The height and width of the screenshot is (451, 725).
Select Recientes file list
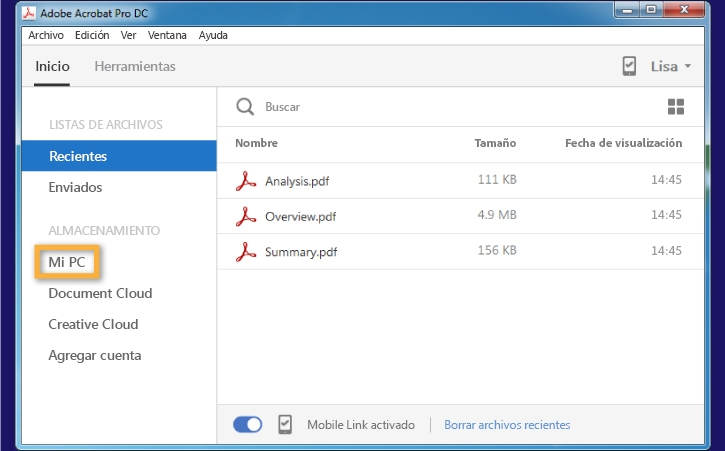pyautogui.click(x=119, y=156)
